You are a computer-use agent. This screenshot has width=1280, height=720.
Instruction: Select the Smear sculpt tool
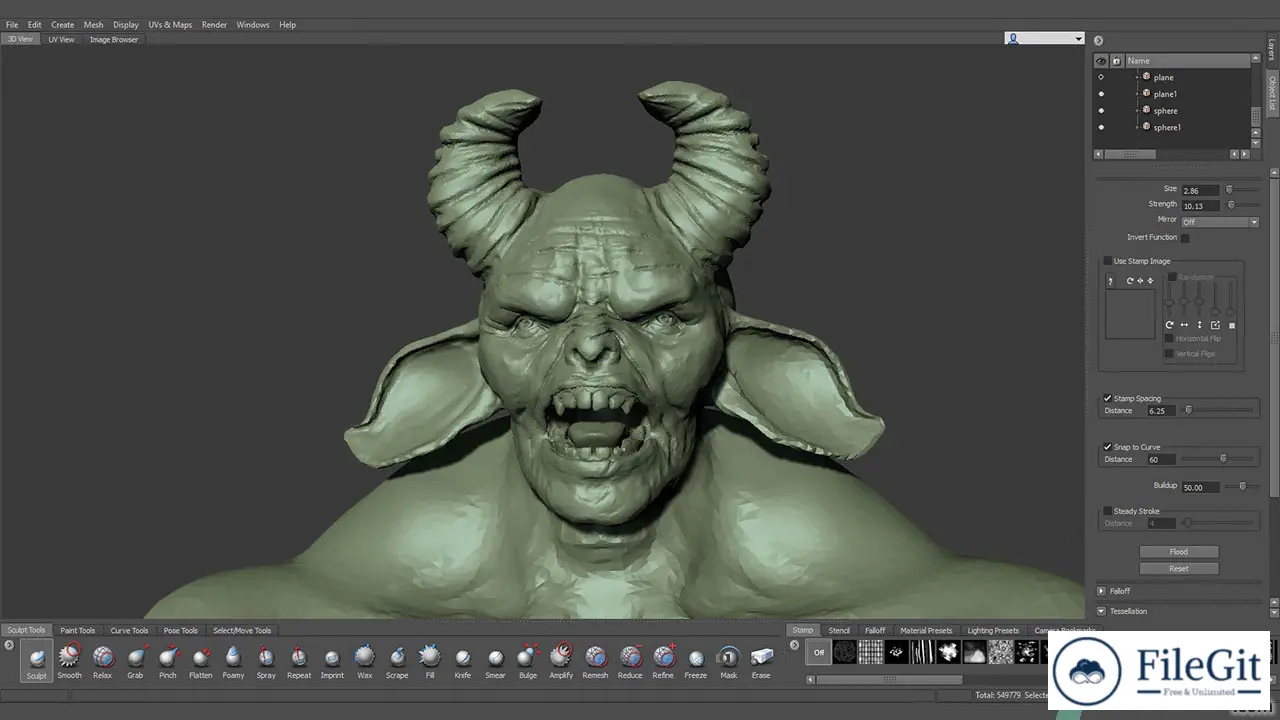pos(496,662)
